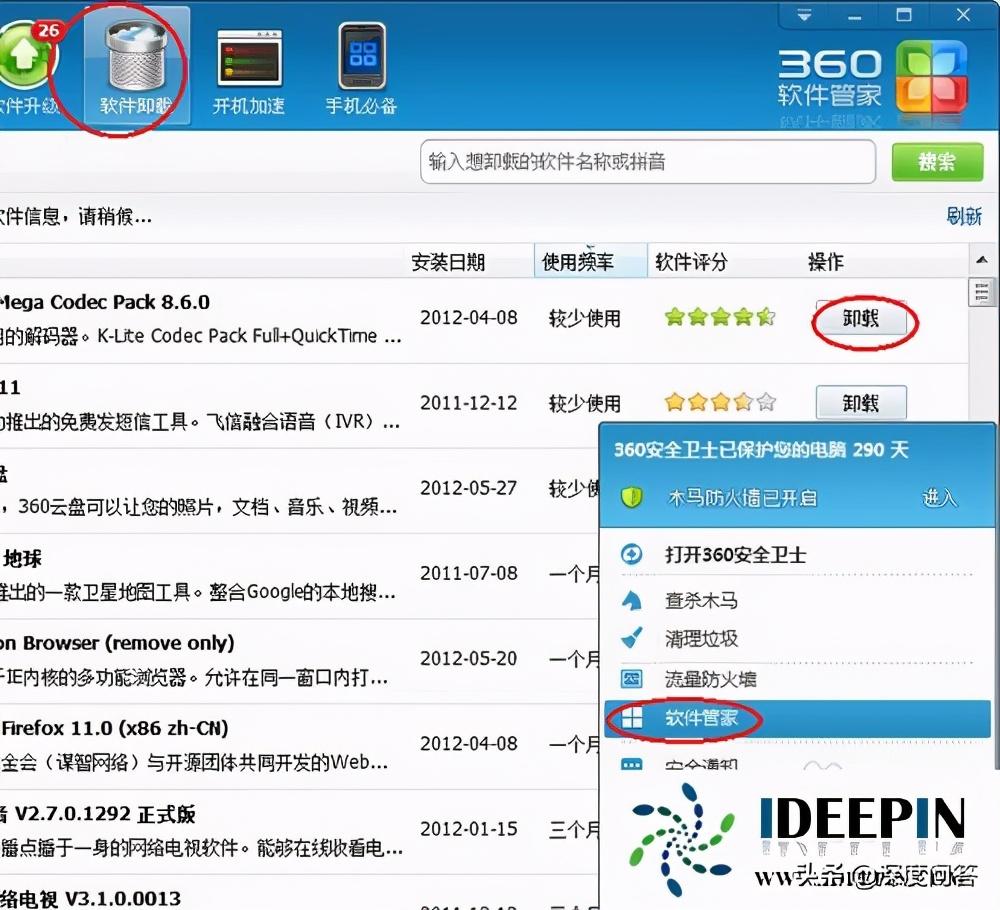Viewport: 1000px width, 910px height.
Task: Click the 2012-05-20 install date cell
Action: pos(468,659)
